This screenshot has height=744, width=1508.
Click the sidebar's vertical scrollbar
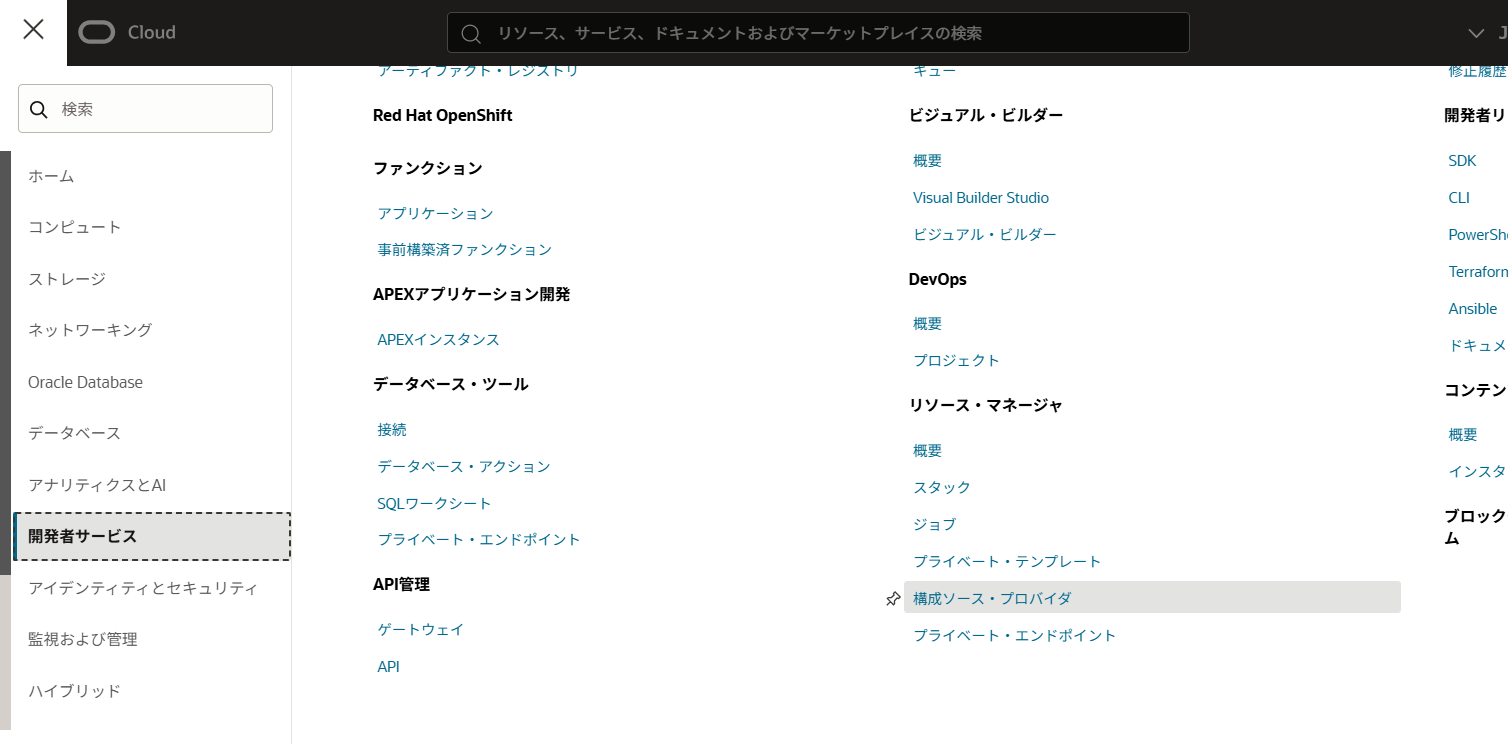point(5,363)
